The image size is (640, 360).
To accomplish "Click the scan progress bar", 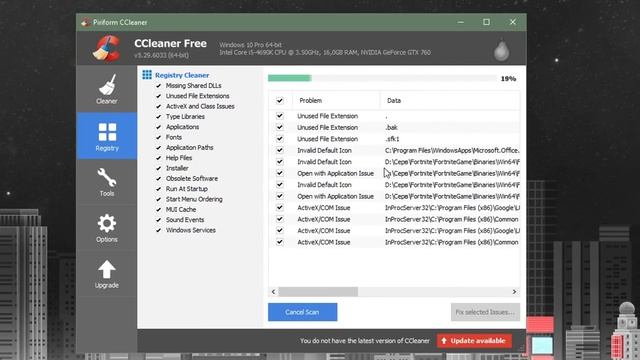I will coord(382,78).
